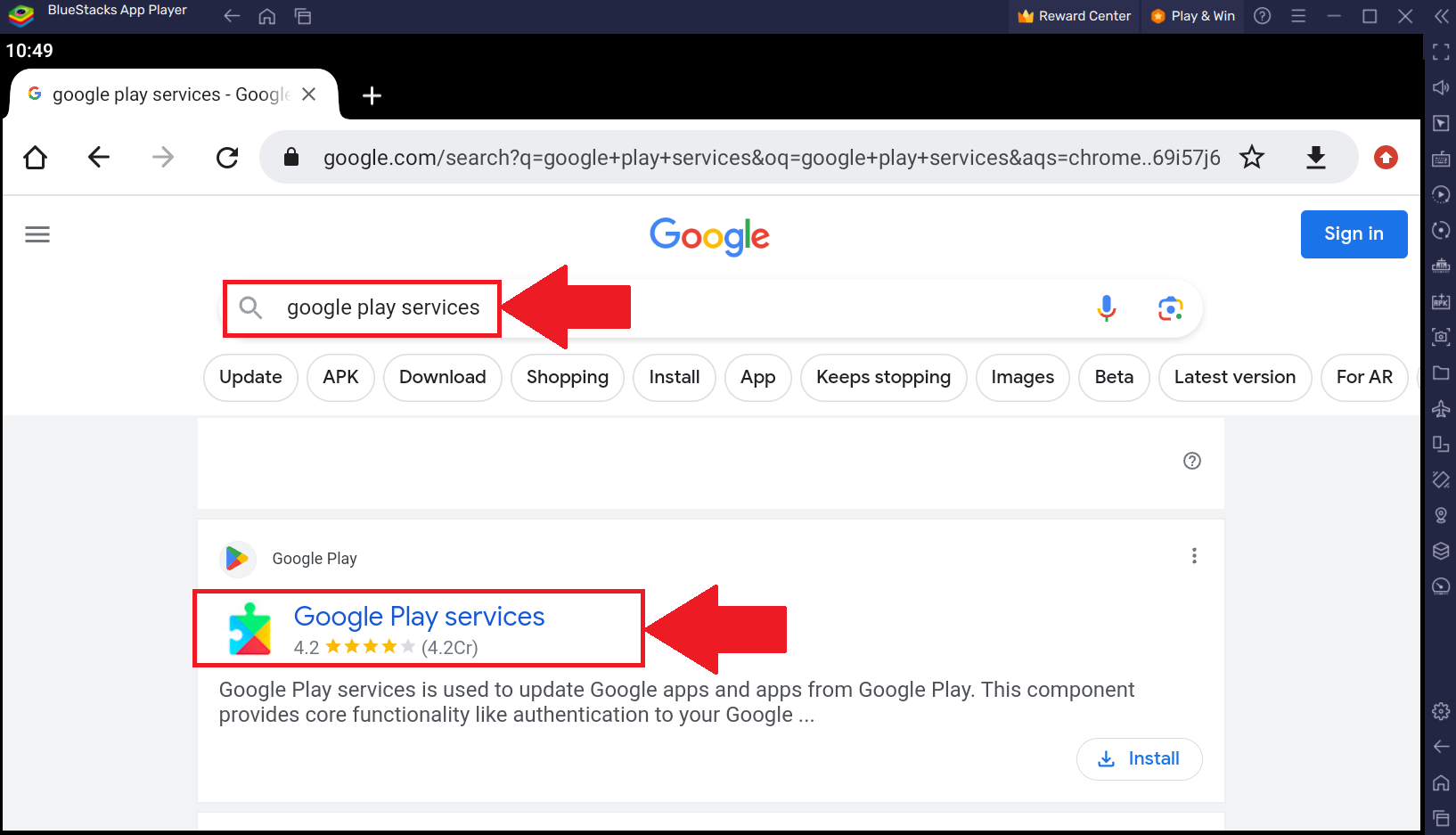Click Install button for Google Play services
Image resolution: width=1456 pixels, height=835 pixels.
coord(1140,759)
